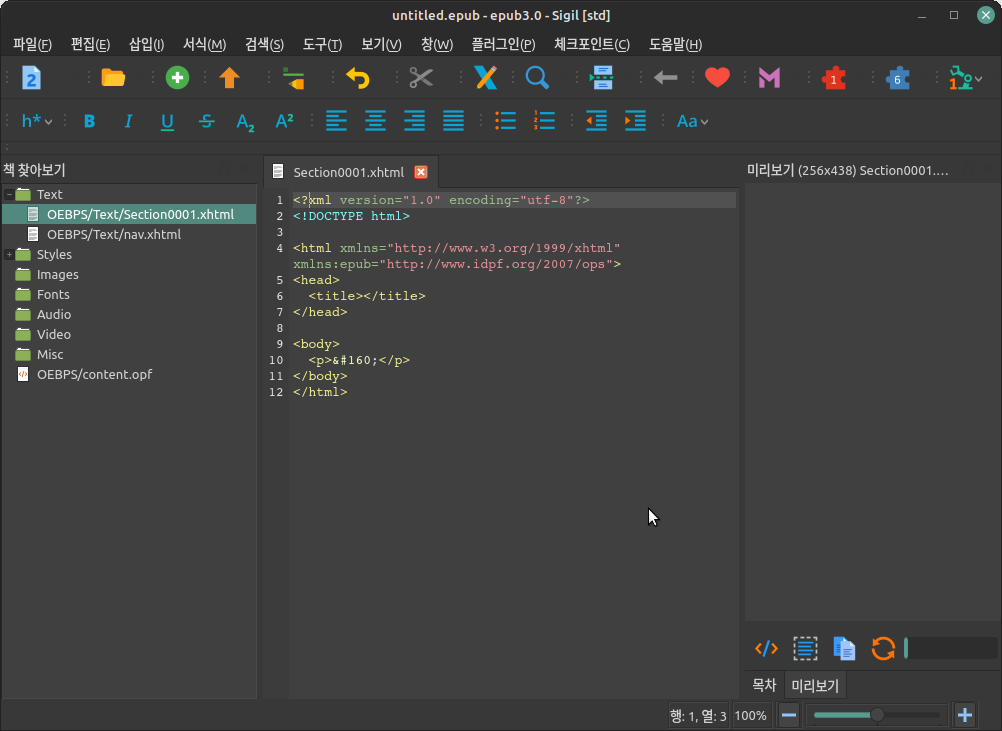Apply Bold formatting
This screenshot has height=731, width=1002.
point(89,121)
